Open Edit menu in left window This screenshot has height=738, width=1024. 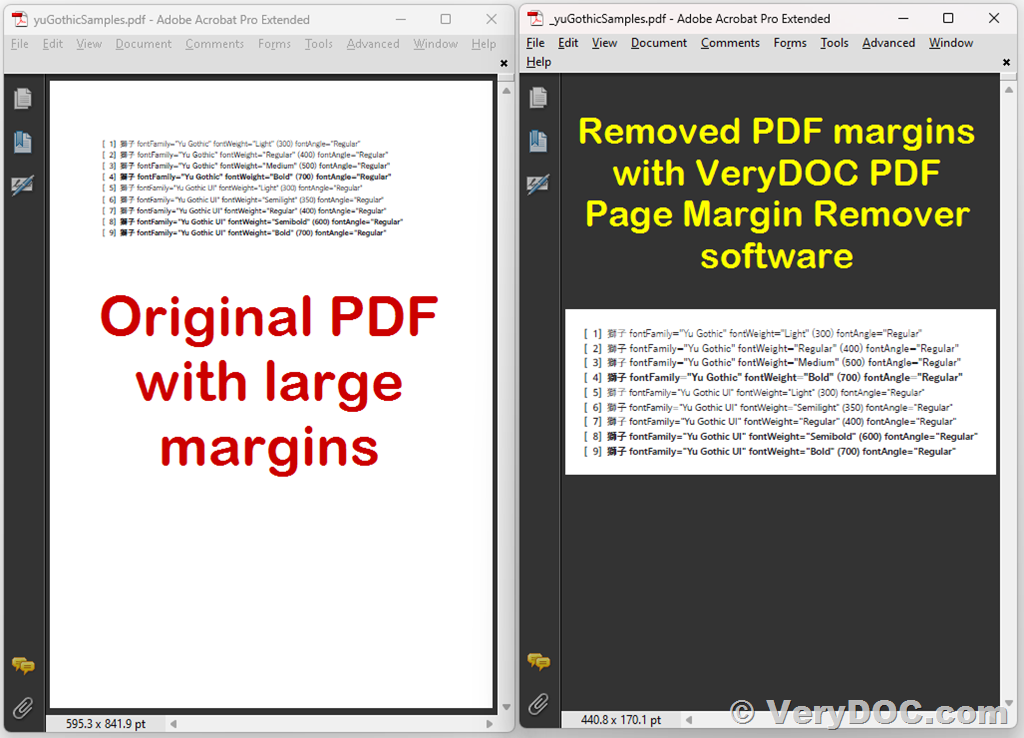[x=53, y=44]
